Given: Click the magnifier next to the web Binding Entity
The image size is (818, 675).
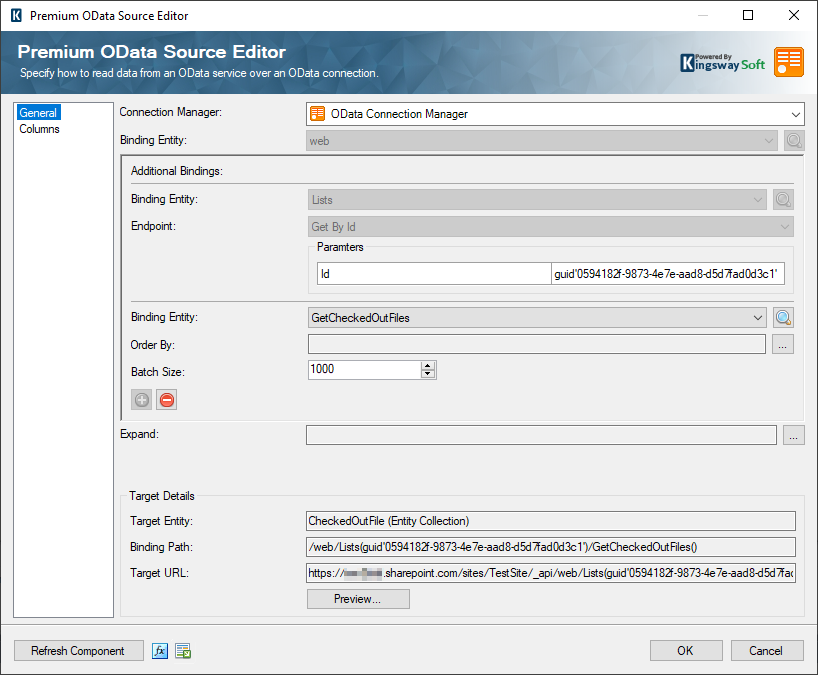Looking at the screenshot, I should coord(793,140).
